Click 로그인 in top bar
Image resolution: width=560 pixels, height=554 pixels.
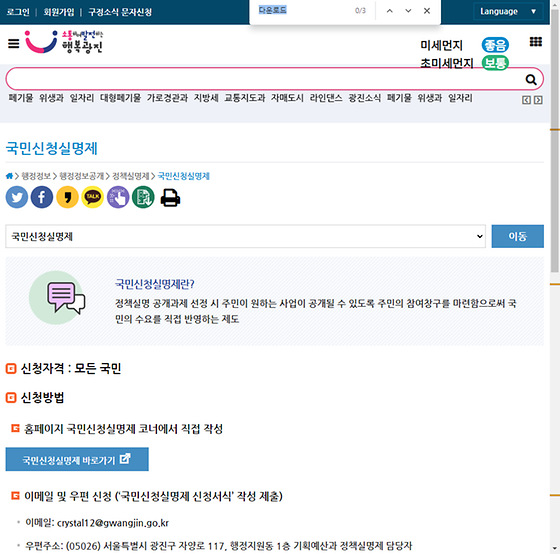(18, 12)
